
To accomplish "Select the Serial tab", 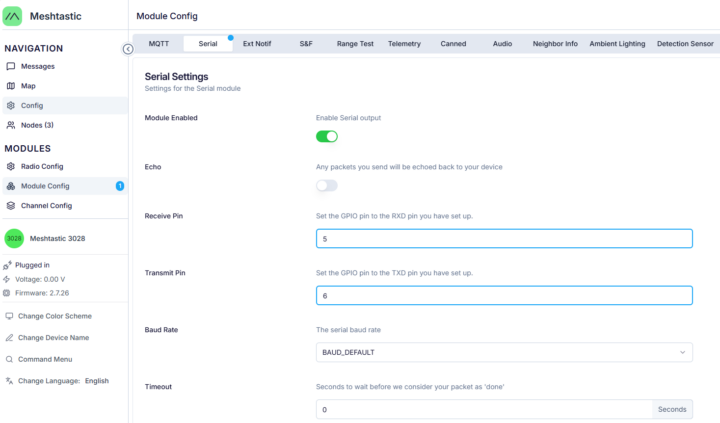I will click(208, 44).
